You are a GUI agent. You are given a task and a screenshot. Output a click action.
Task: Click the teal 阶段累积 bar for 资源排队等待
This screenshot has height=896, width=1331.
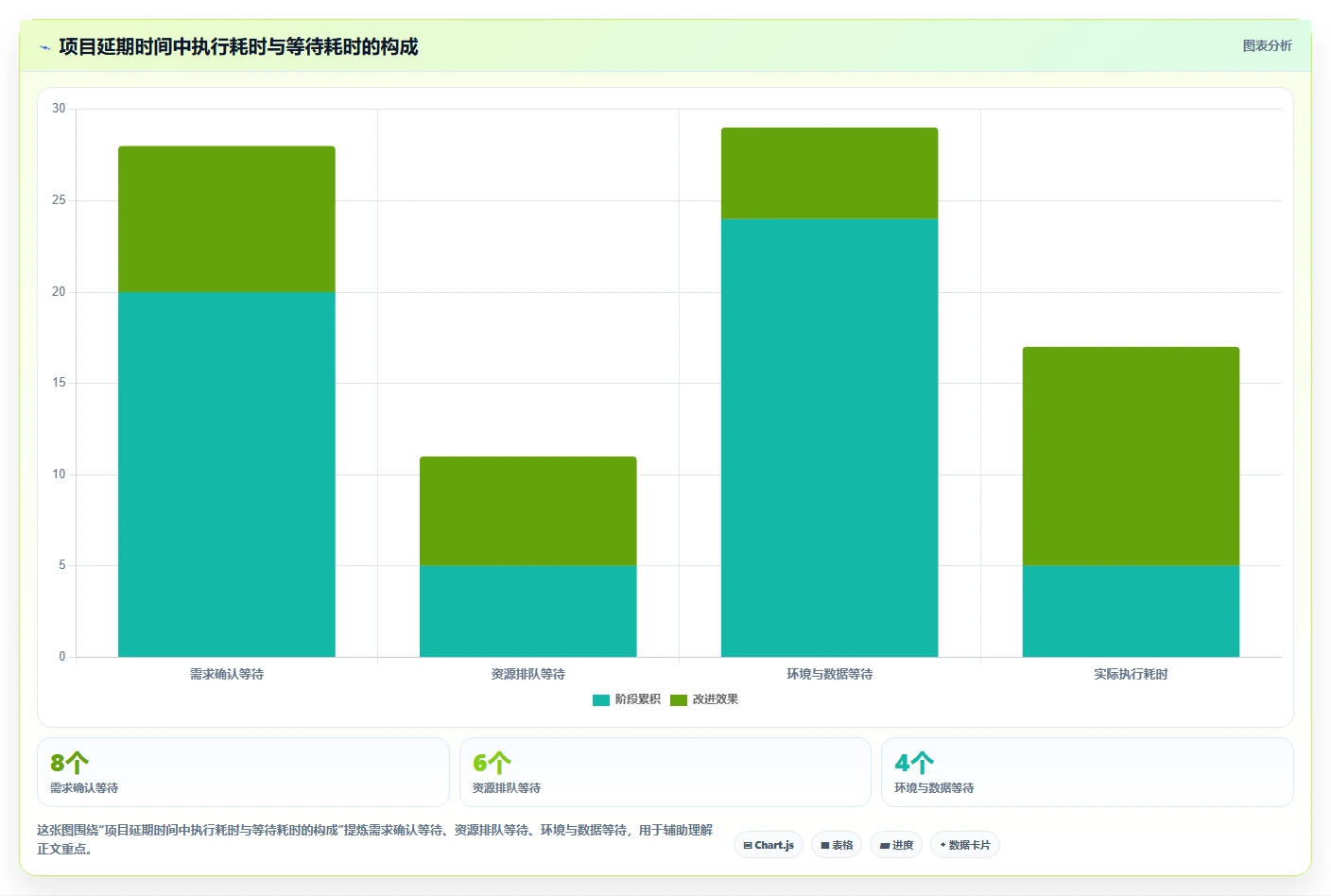pos(528,611)
